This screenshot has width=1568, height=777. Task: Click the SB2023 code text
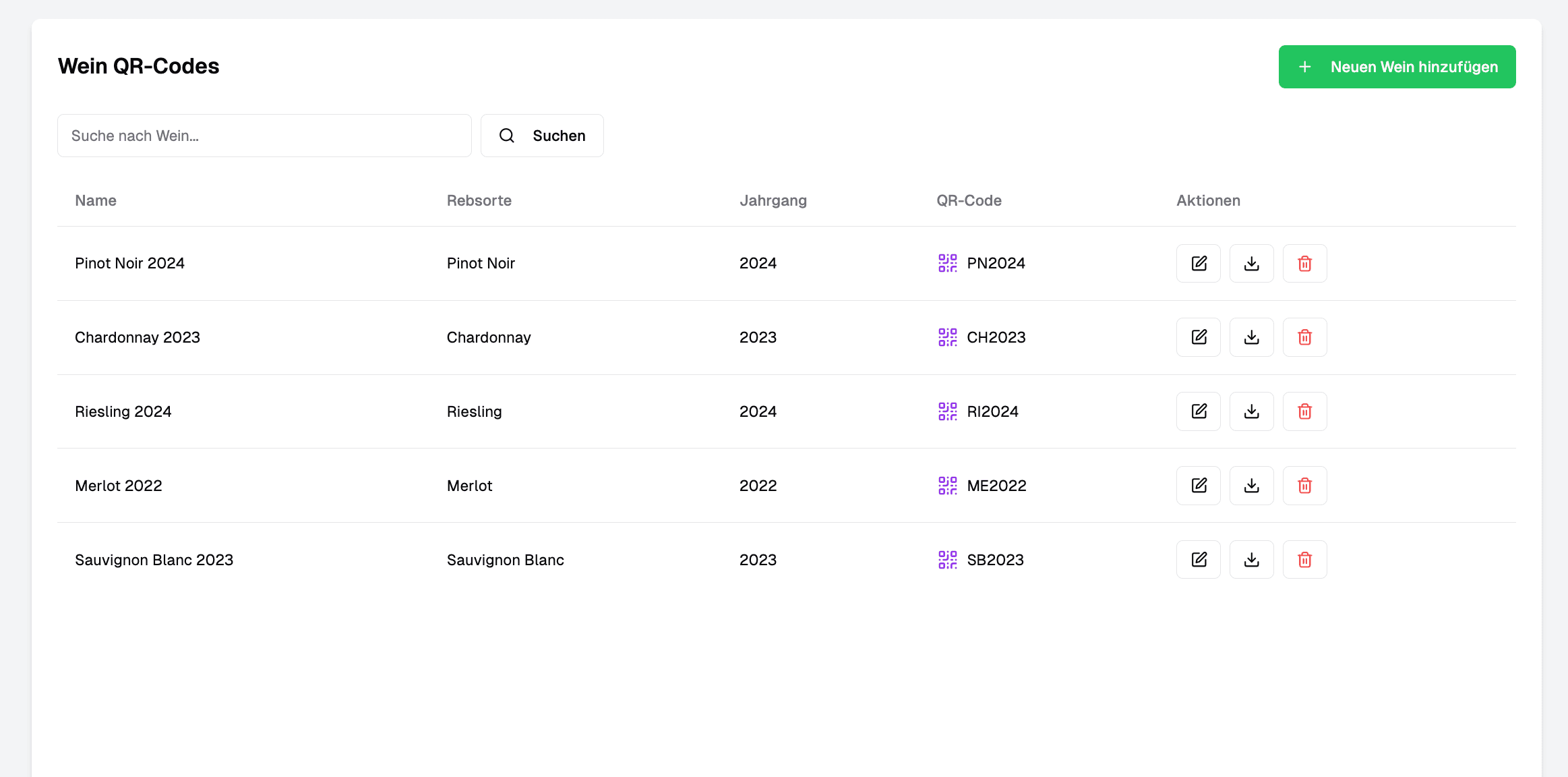[995, 560]
